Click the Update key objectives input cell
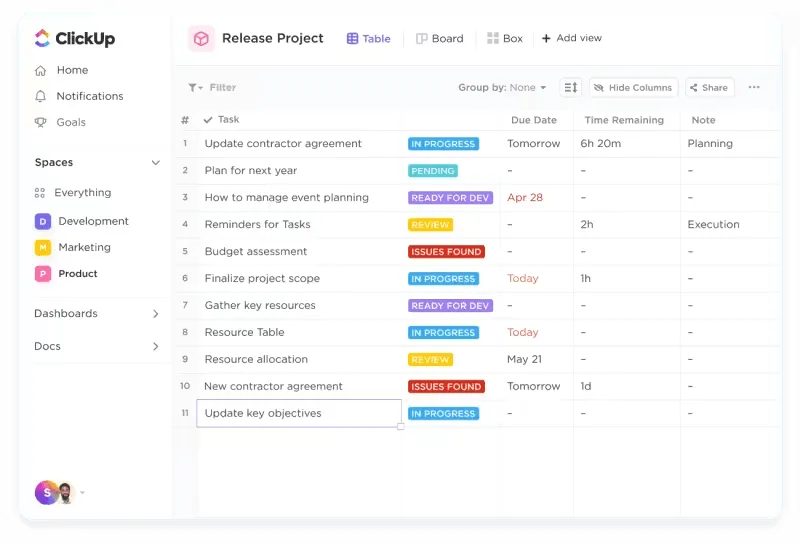This screenshot has height=544, width=800. click(x=299, y=413)
